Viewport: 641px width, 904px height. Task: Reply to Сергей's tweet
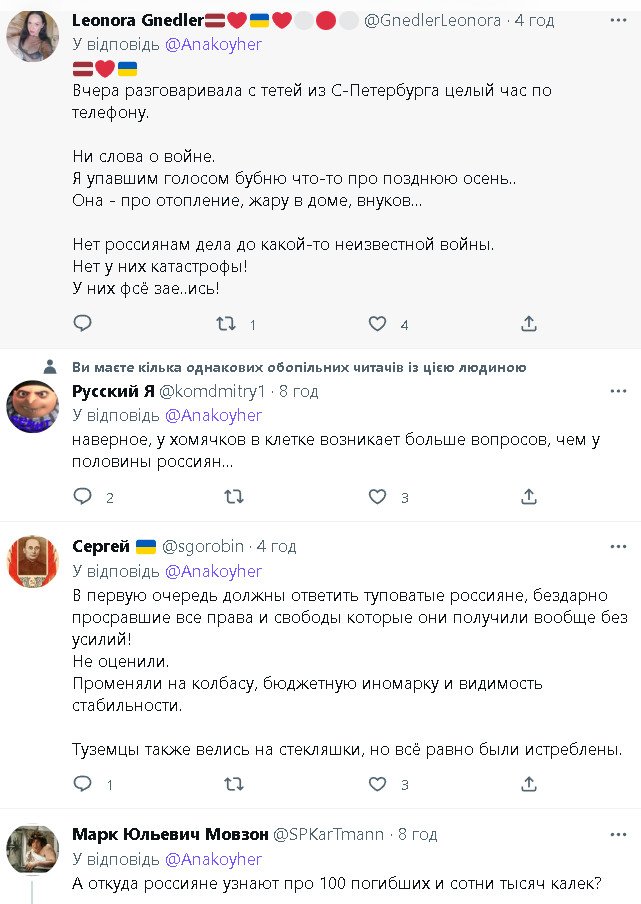tap(83, 783)
